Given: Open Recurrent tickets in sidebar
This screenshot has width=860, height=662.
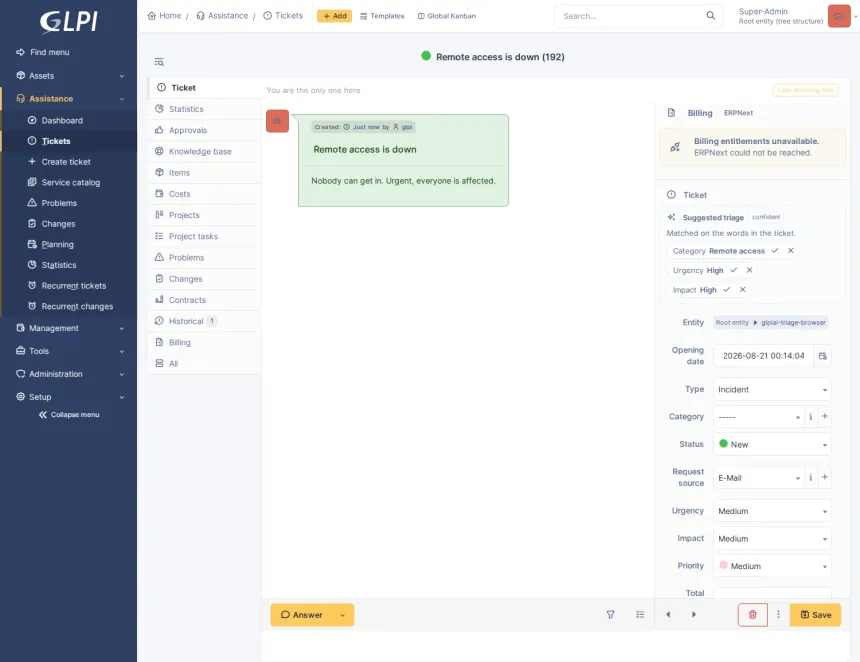Looking at the screenshot, I should (x=73, y=286).
